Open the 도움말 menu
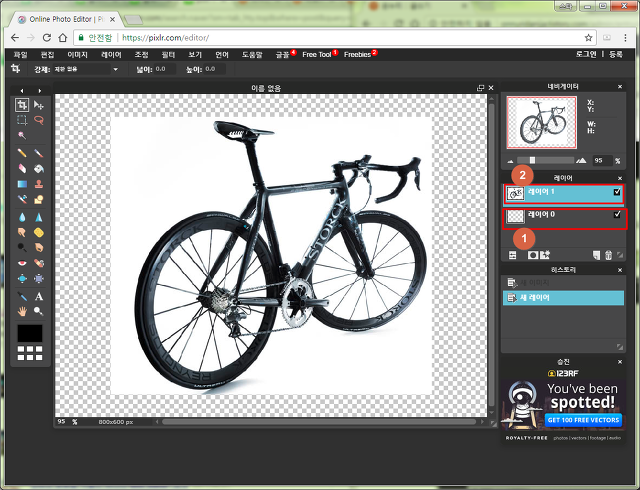 click(x=252, y=55)
